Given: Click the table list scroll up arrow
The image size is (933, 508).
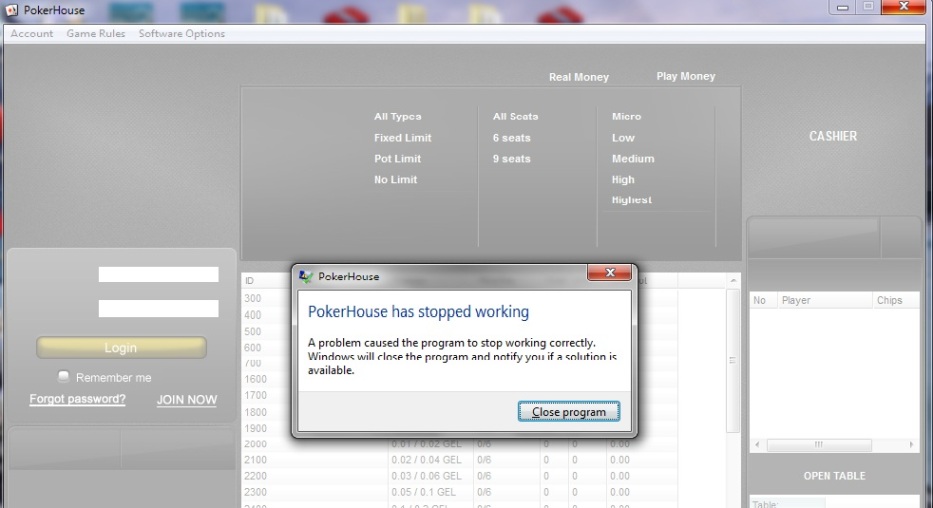Looking at the screenshot, I should [733, 280].
